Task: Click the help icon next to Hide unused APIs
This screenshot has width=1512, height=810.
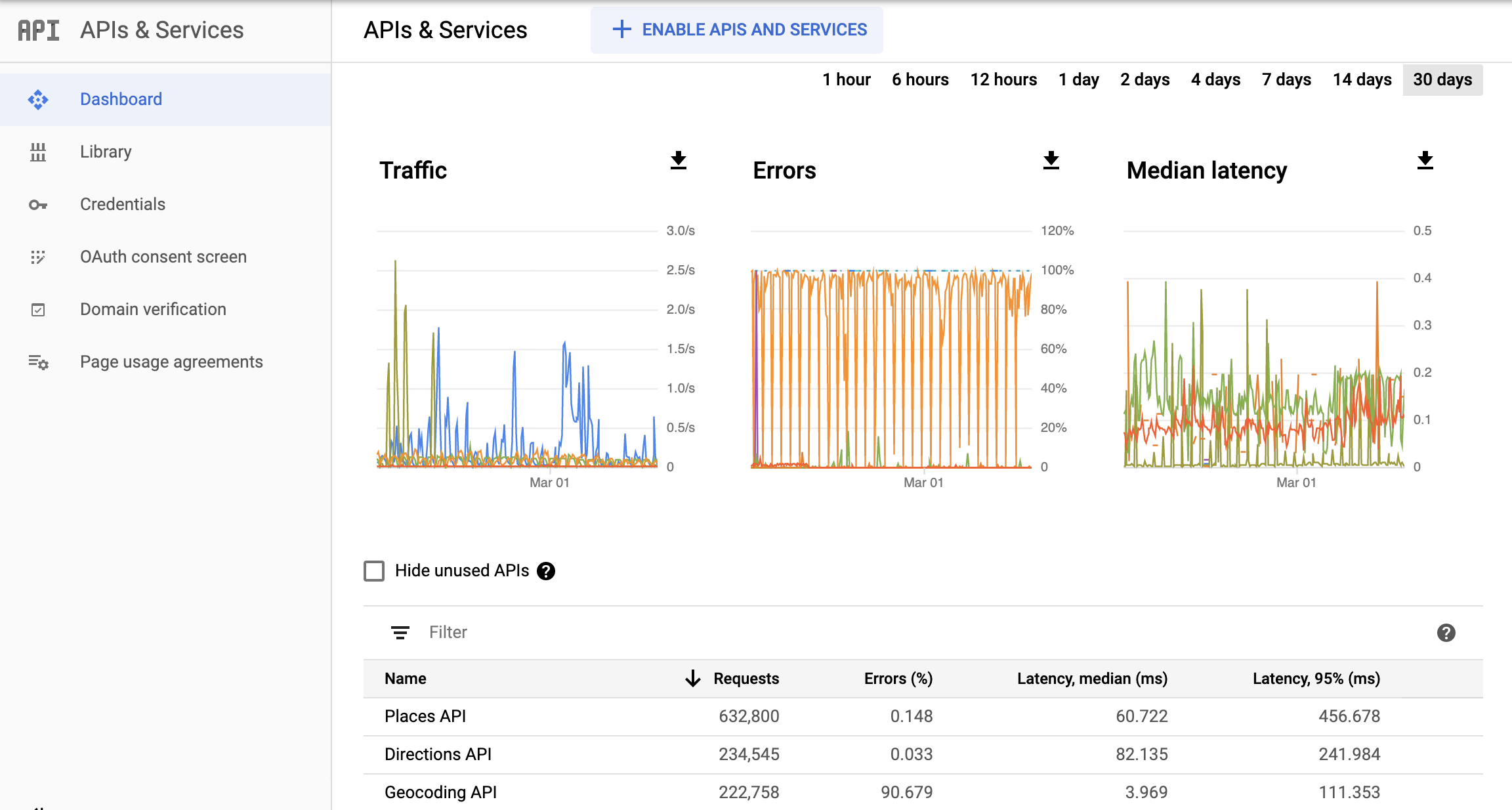Action: point(547,571)
